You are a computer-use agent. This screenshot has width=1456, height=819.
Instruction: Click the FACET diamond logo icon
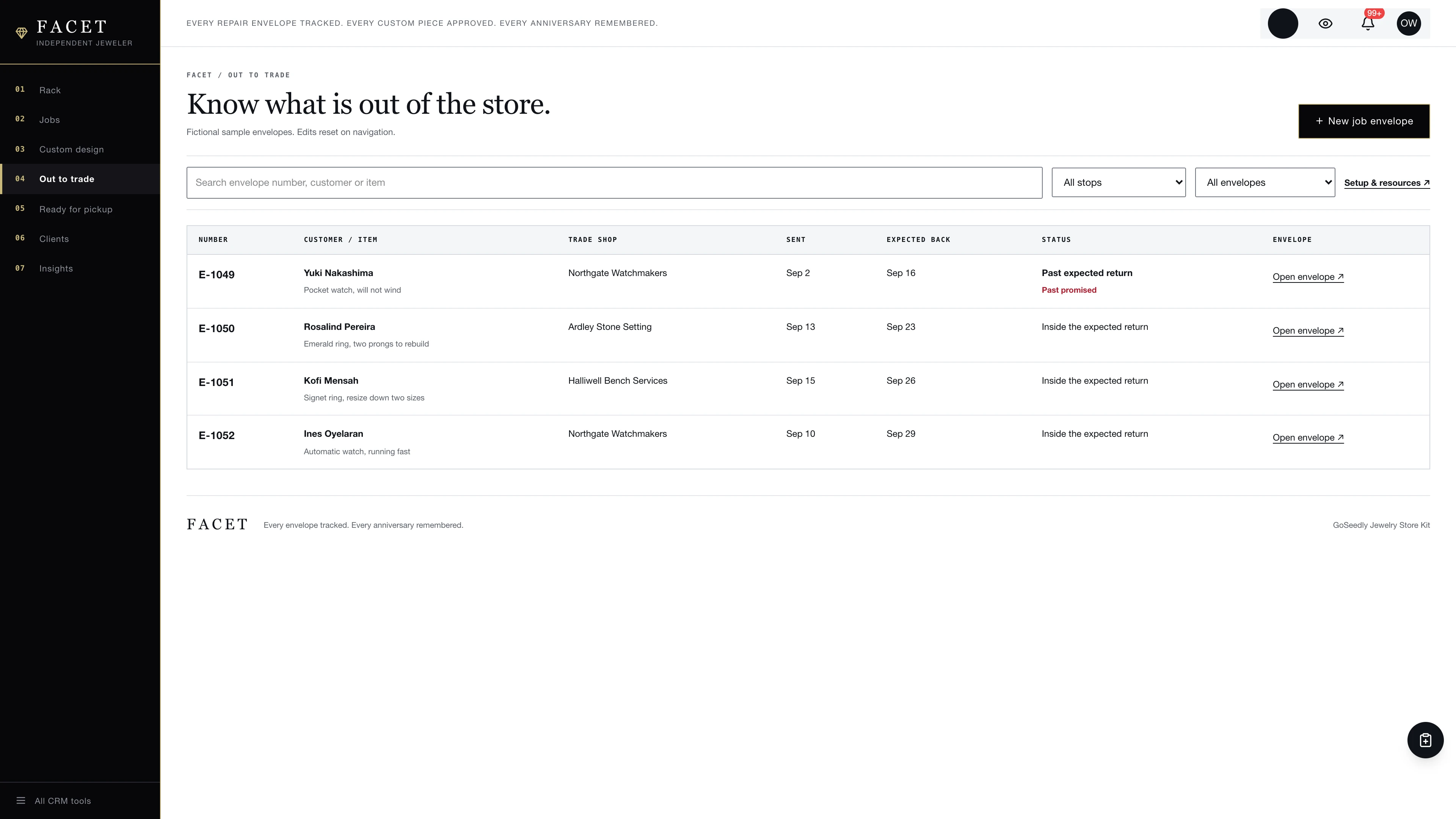pyautogui.click(x=22, y=33)
